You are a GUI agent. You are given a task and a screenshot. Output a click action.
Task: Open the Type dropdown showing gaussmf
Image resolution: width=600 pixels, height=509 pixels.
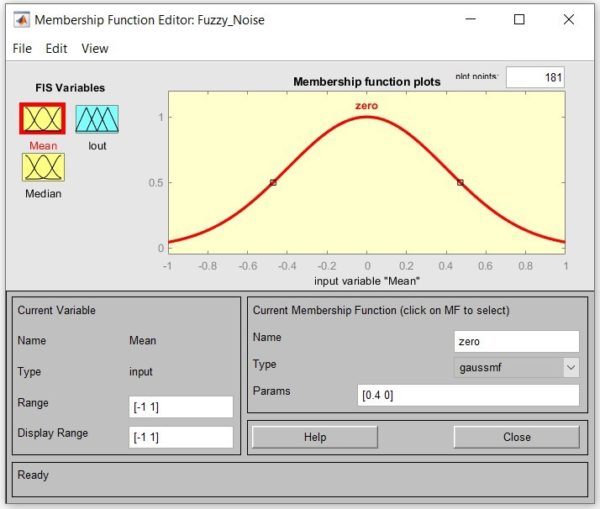[x=516, y=368]
